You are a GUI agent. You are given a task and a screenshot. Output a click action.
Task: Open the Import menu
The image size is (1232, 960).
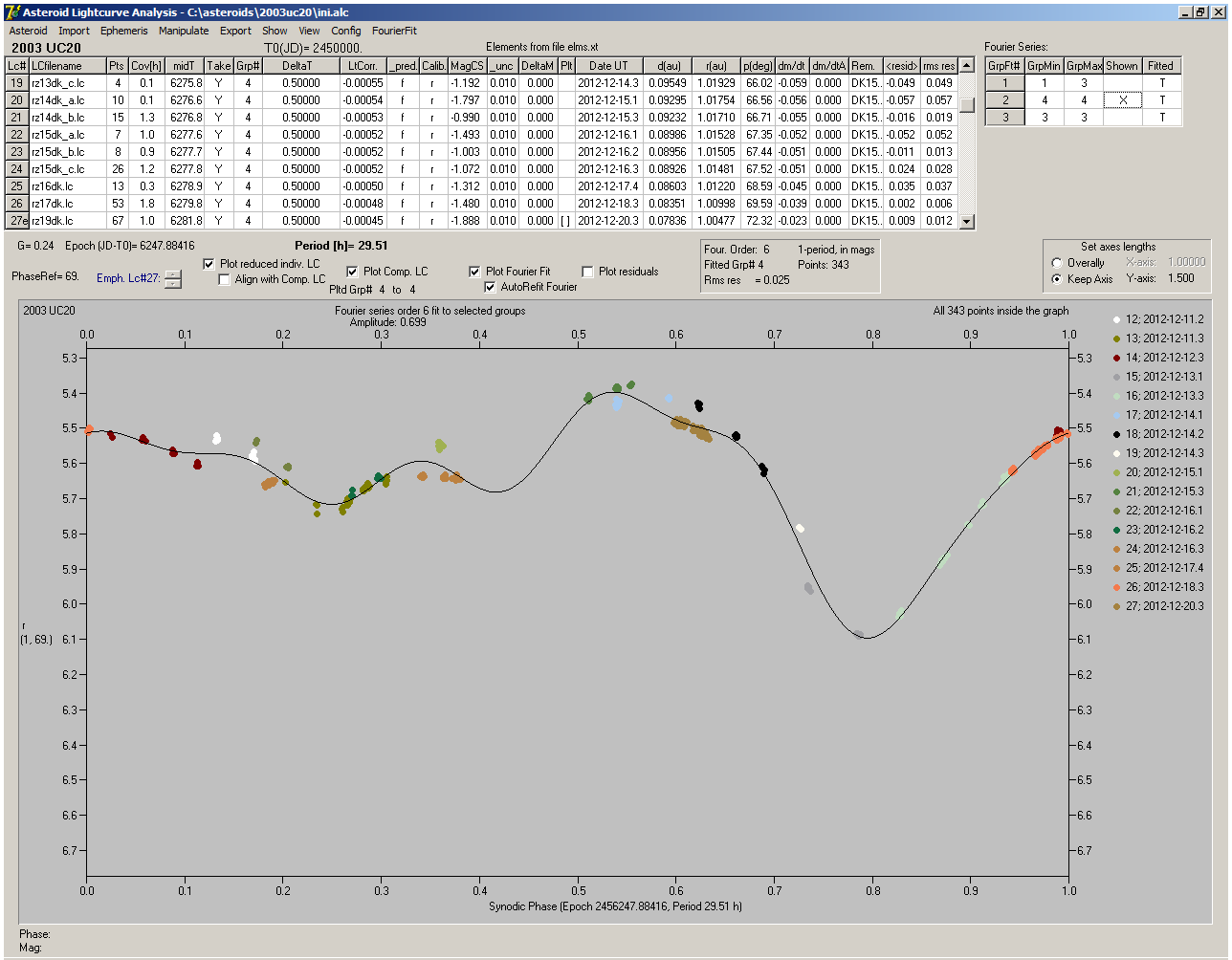pyautogui.click(x=74, y=31)
